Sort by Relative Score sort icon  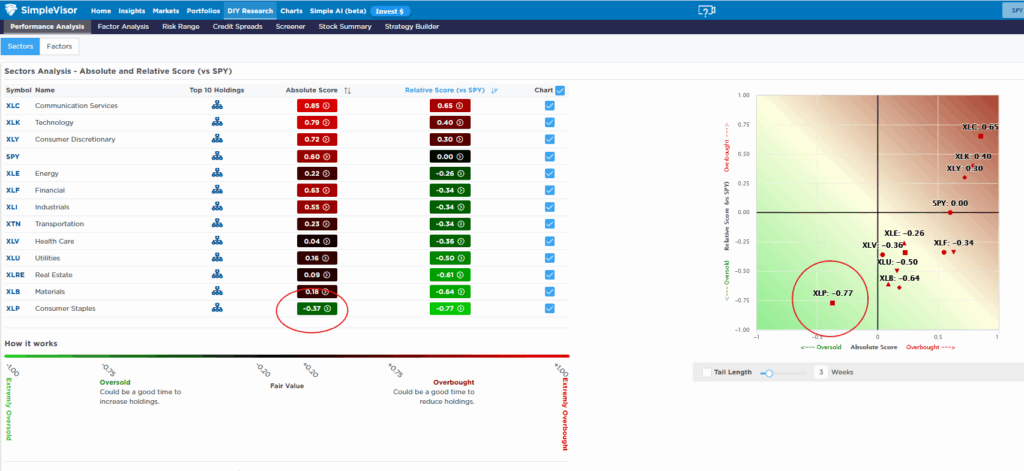coord(494,90)
